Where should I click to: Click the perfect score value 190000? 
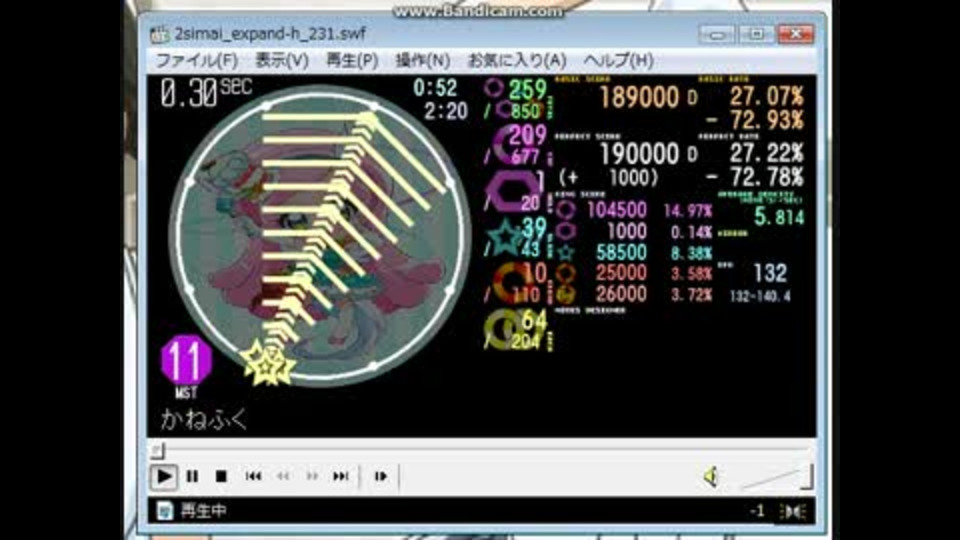[x=639, y=154]
